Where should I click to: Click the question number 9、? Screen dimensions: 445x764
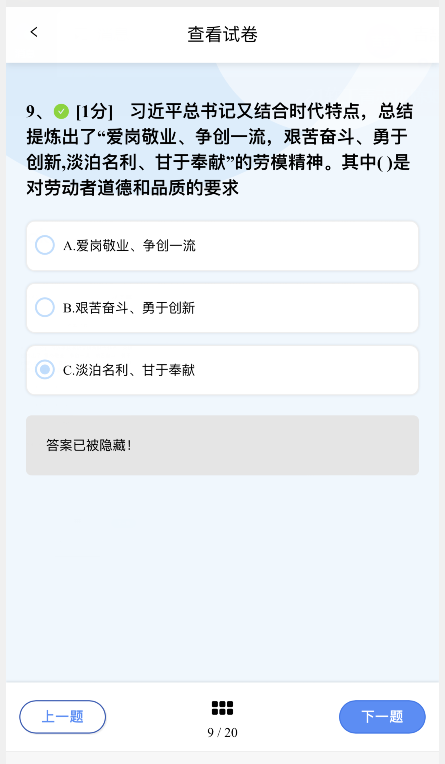pyautogui.click(x=38, y=112)
